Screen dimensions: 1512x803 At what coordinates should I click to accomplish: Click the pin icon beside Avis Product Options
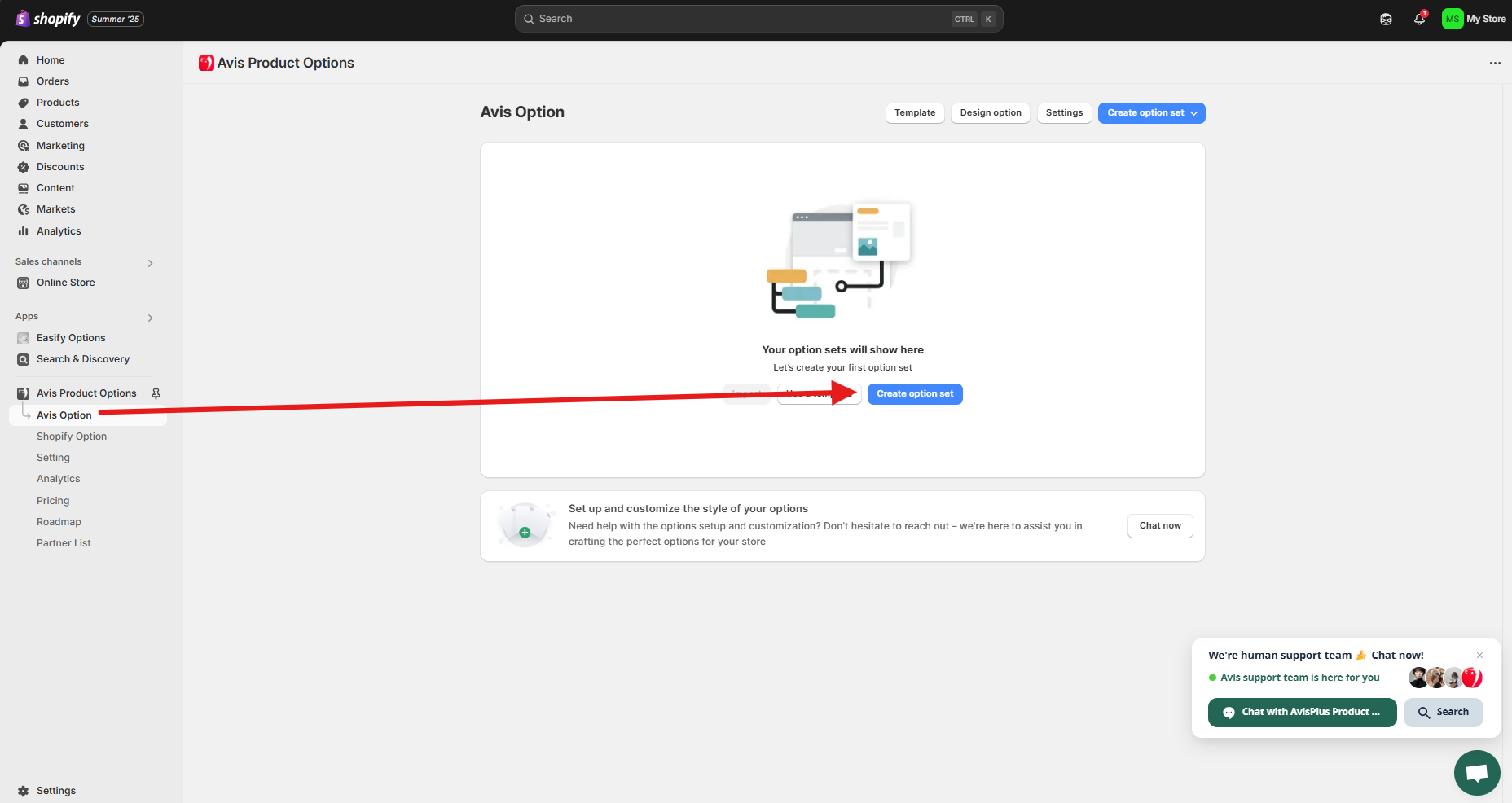coord(156,393)
